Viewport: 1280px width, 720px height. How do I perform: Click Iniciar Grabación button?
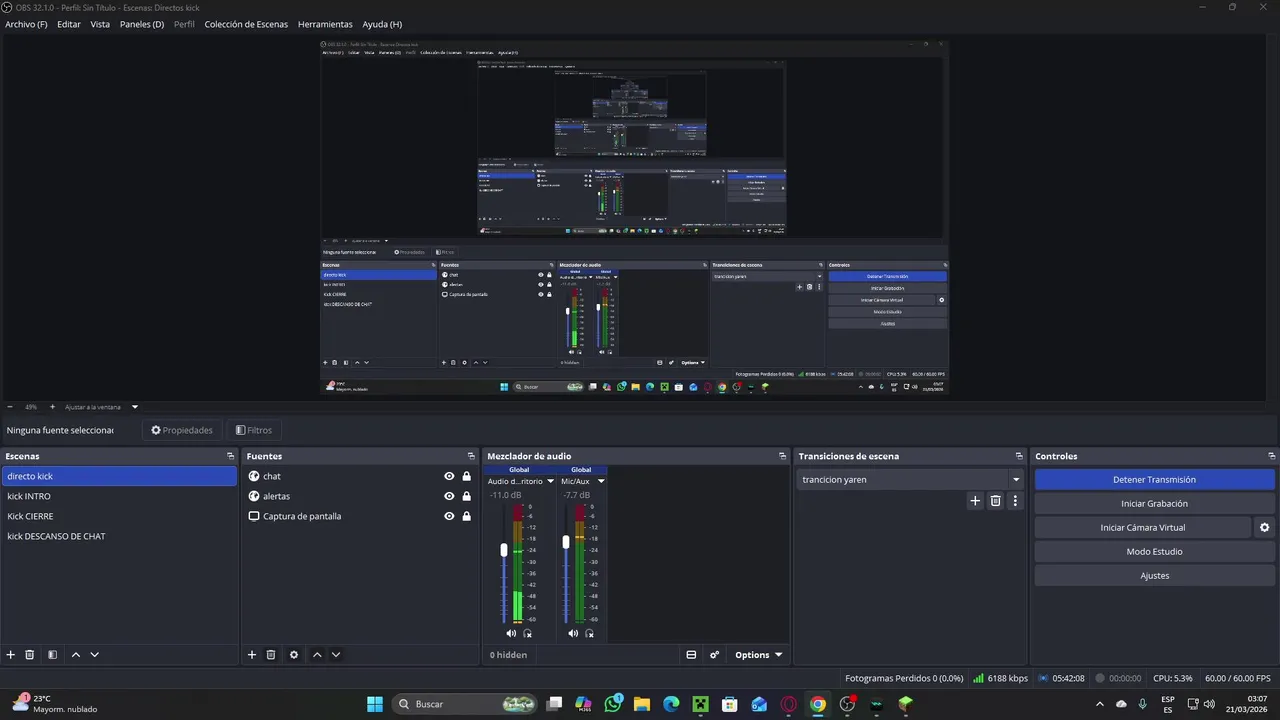tap(1154, 503)
